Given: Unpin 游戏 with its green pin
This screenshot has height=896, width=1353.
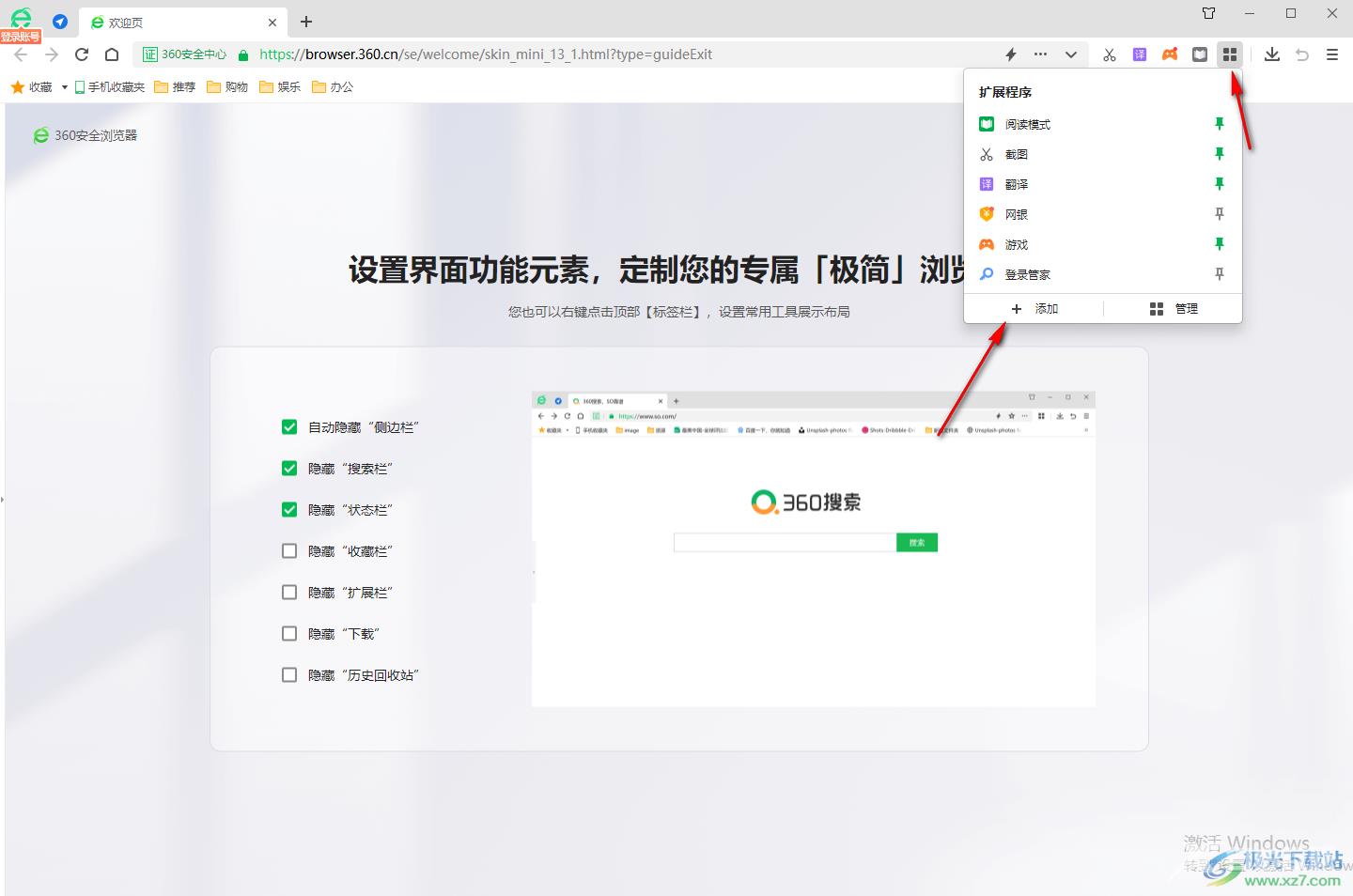Looking at the screenshot, I should point(1220,244).
